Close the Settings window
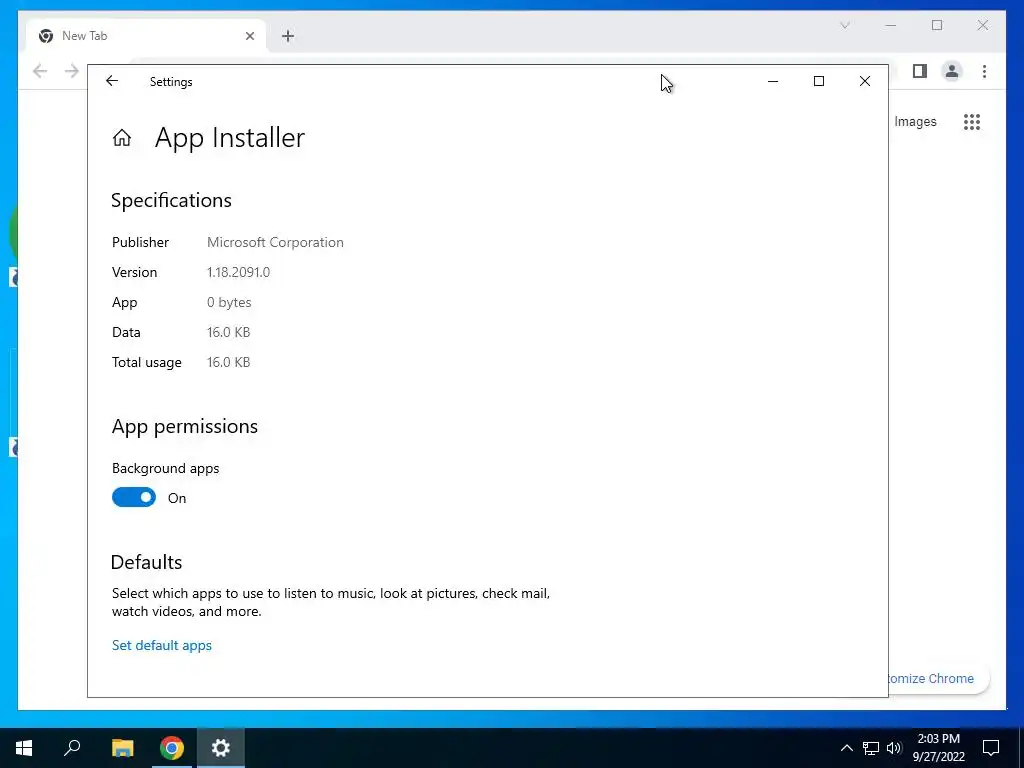The image size is (1024, 768). (x=865, y=82)
